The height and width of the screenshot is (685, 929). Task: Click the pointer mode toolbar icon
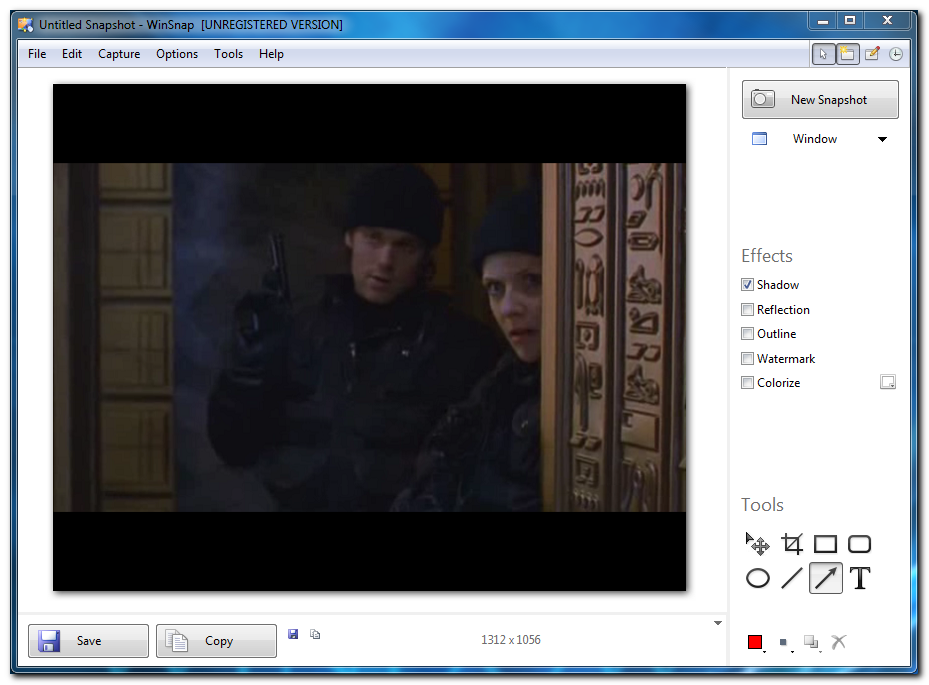pos(823,54)
